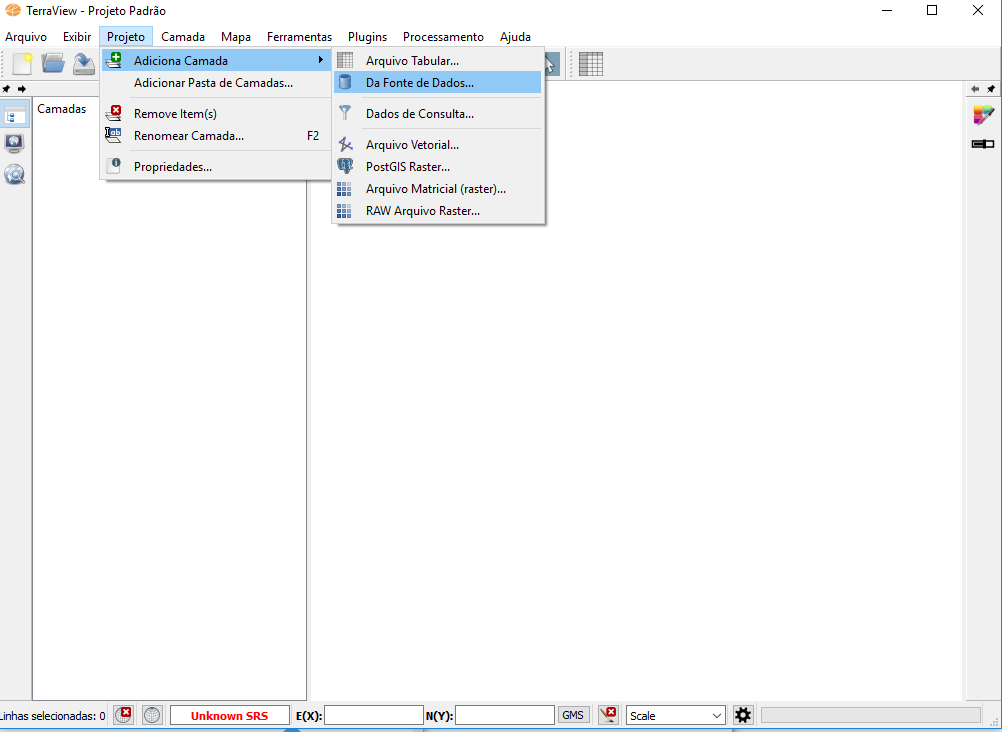Click the globe with red X status icon
Viewport: 1002px width, 732px height.
123,714
